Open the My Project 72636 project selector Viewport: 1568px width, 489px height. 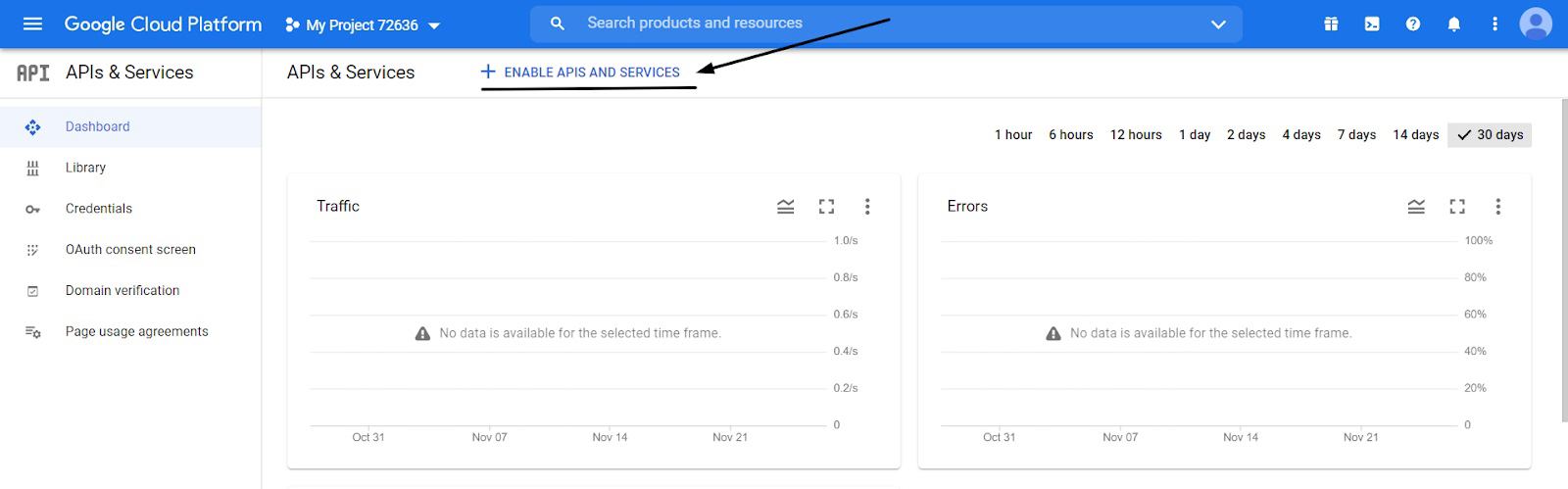click(x=363, y=25)
